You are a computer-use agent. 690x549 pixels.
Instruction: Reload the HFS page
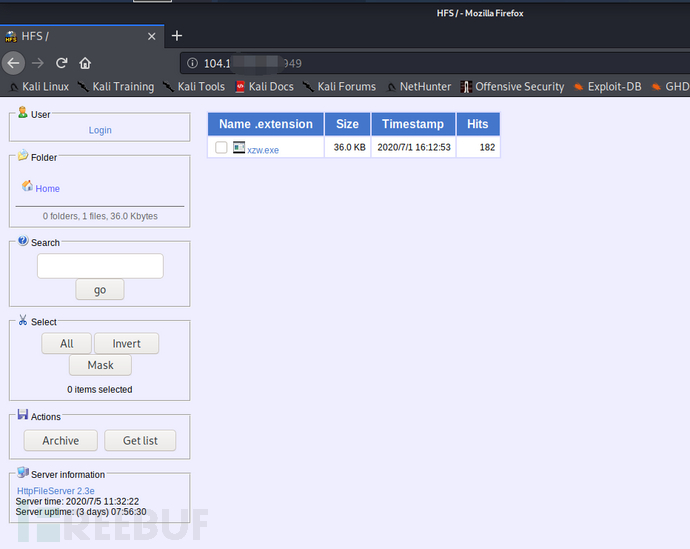click(62, 63)
